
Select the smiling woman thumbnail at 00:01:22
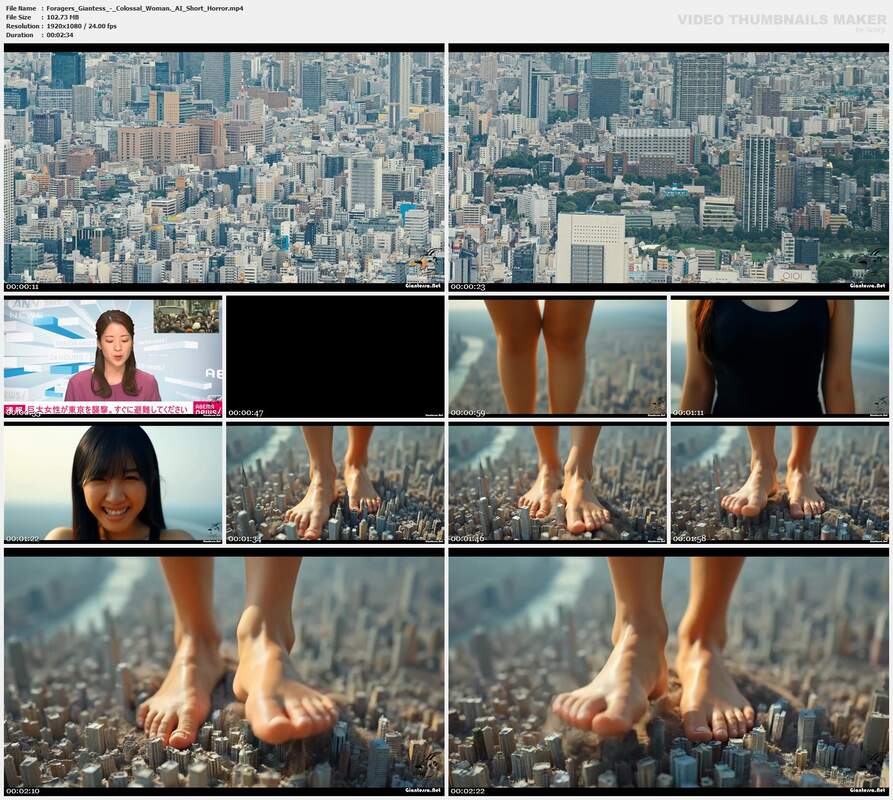[113, 483]
